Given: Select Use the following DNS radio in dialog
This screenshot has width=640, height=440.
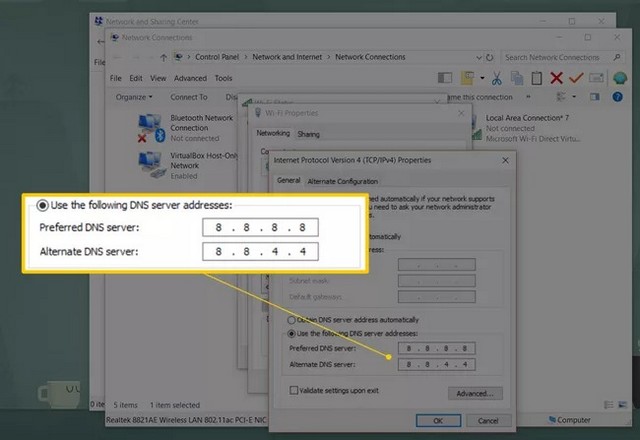Looking at the screenshot, I should [293, 332].
